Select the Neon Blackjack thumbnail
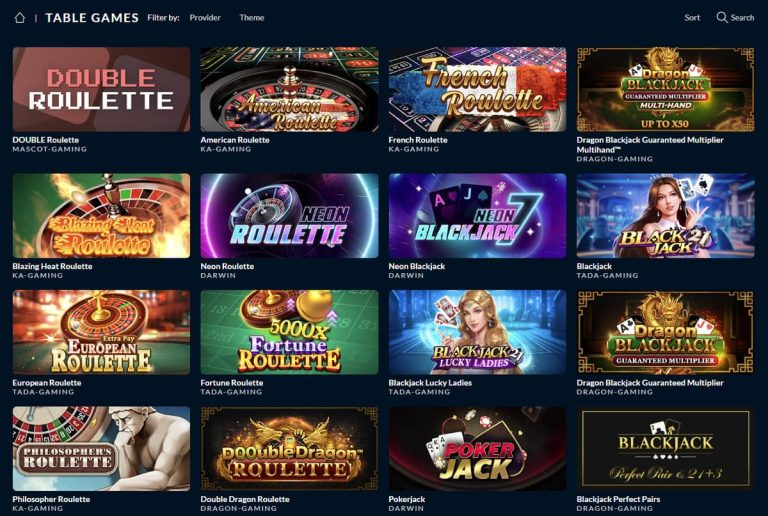Screen dimensions: 768x516 478,215
